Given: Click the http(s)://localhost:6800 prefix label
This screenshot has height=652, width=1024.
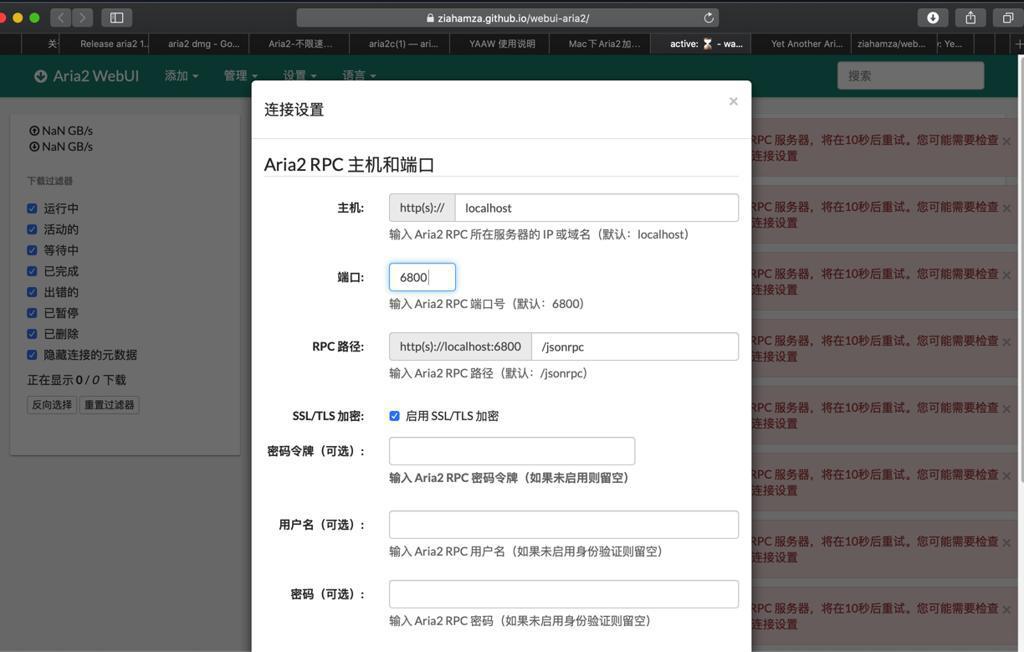Looking at the screenshot, I should 460,347.
